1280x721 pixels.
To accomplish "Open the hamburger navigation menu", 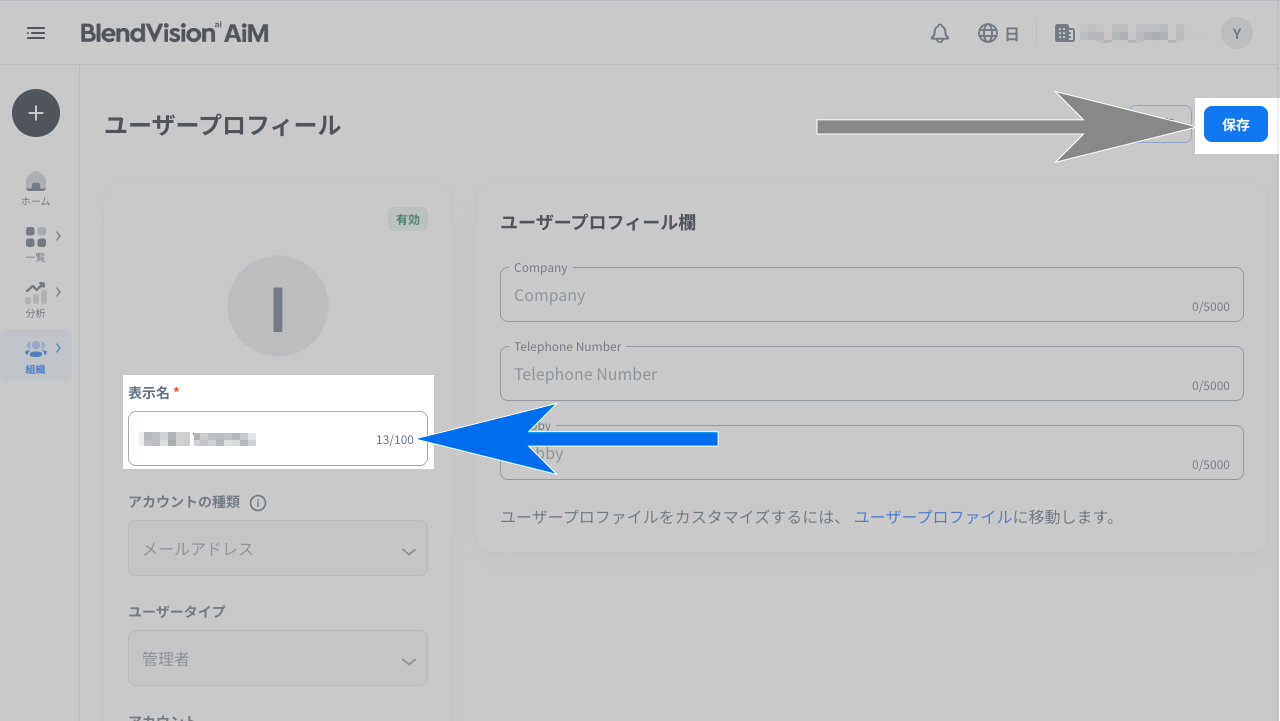I will [x=36, y=33].
